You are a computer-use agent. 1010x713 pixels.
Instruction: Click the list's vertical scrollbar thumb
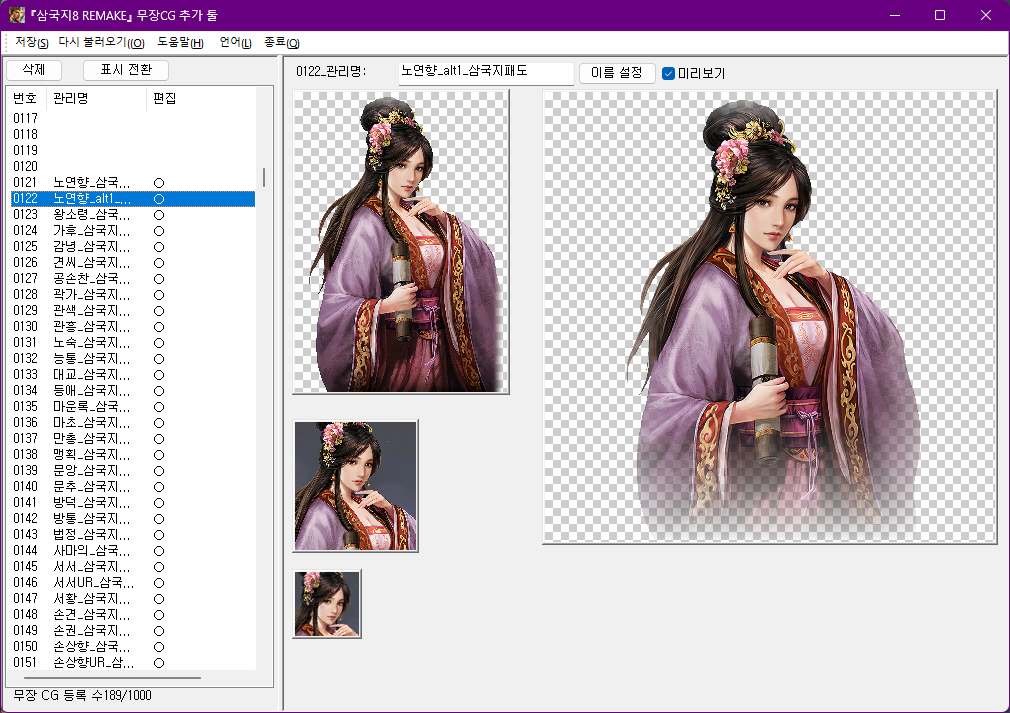(263, 177)
